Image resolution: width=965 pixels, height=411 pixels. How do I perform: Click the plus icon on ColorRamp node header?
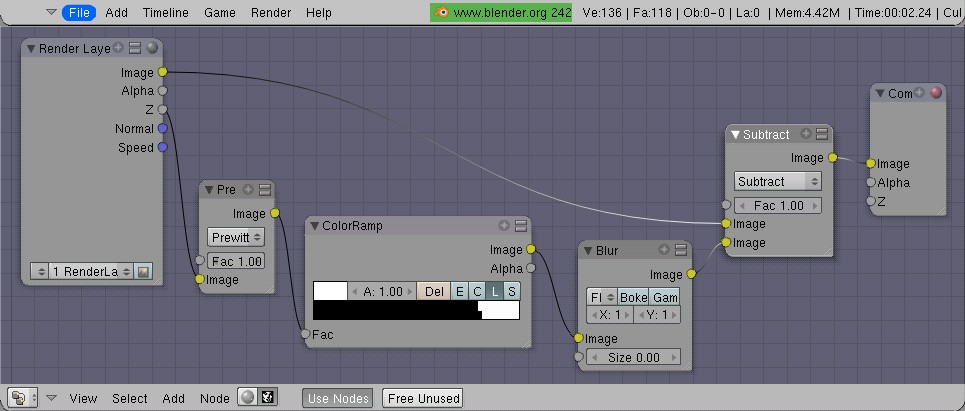pyautogui.click(x=504, y=226)
